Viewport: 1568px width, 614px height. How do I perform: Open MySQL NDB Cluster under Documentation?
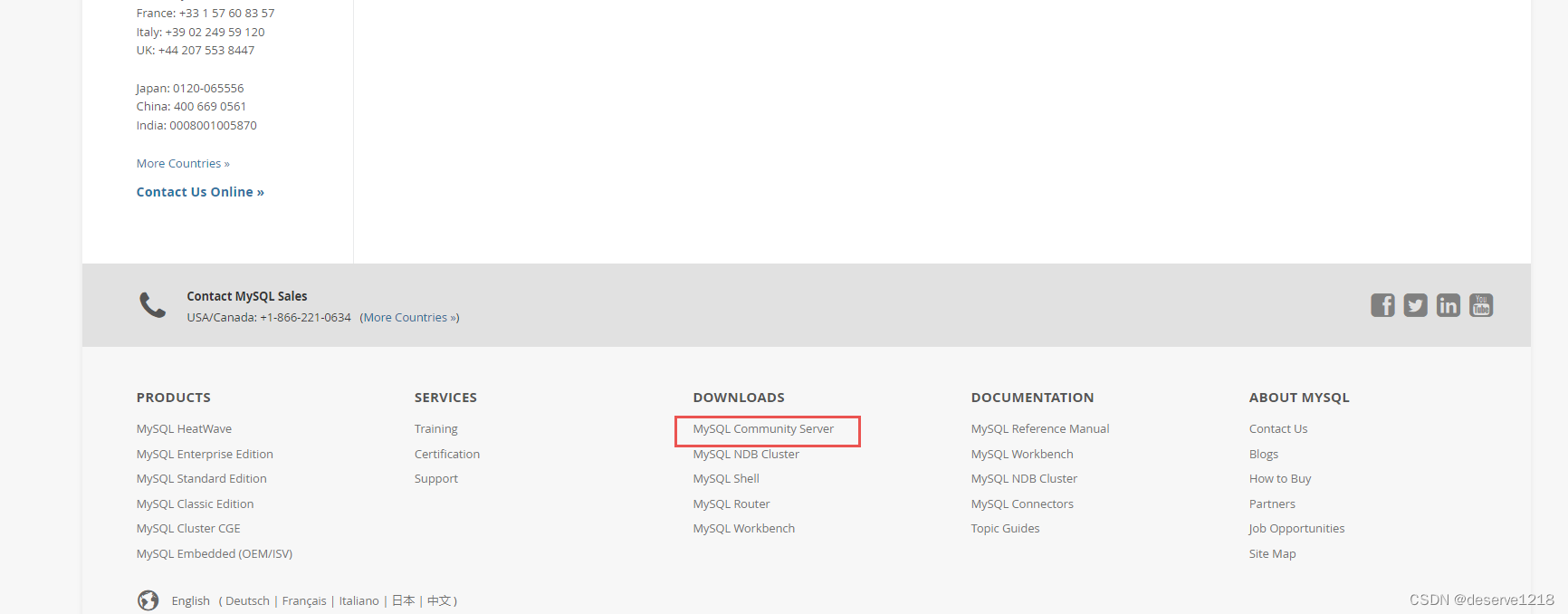tap(1024, 479)
